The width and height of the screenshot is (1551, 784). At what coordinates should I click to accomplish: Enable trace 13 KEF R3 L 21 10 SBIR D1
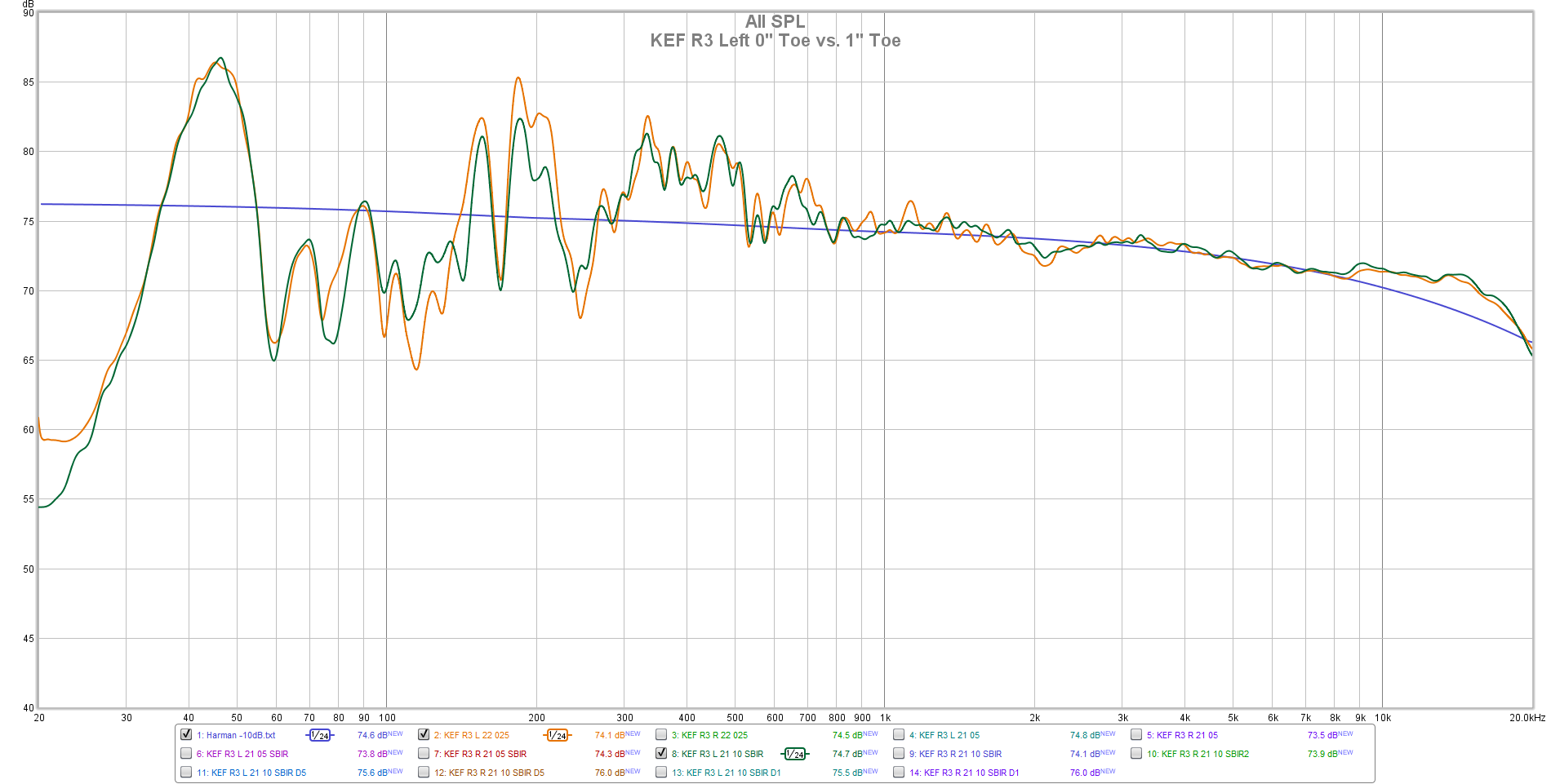coord(661,772)
